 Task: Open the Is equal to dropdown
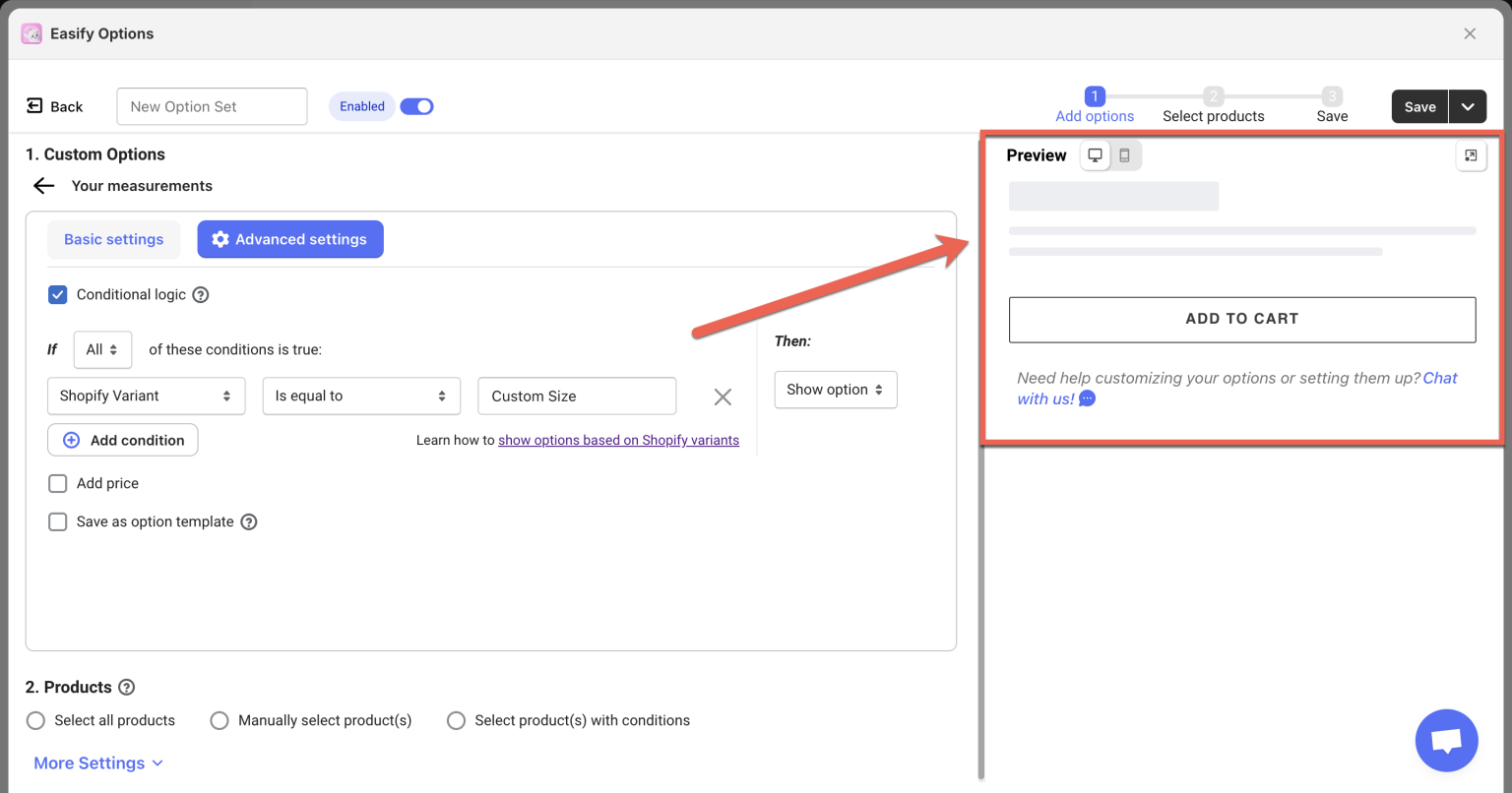coord(361,396)
